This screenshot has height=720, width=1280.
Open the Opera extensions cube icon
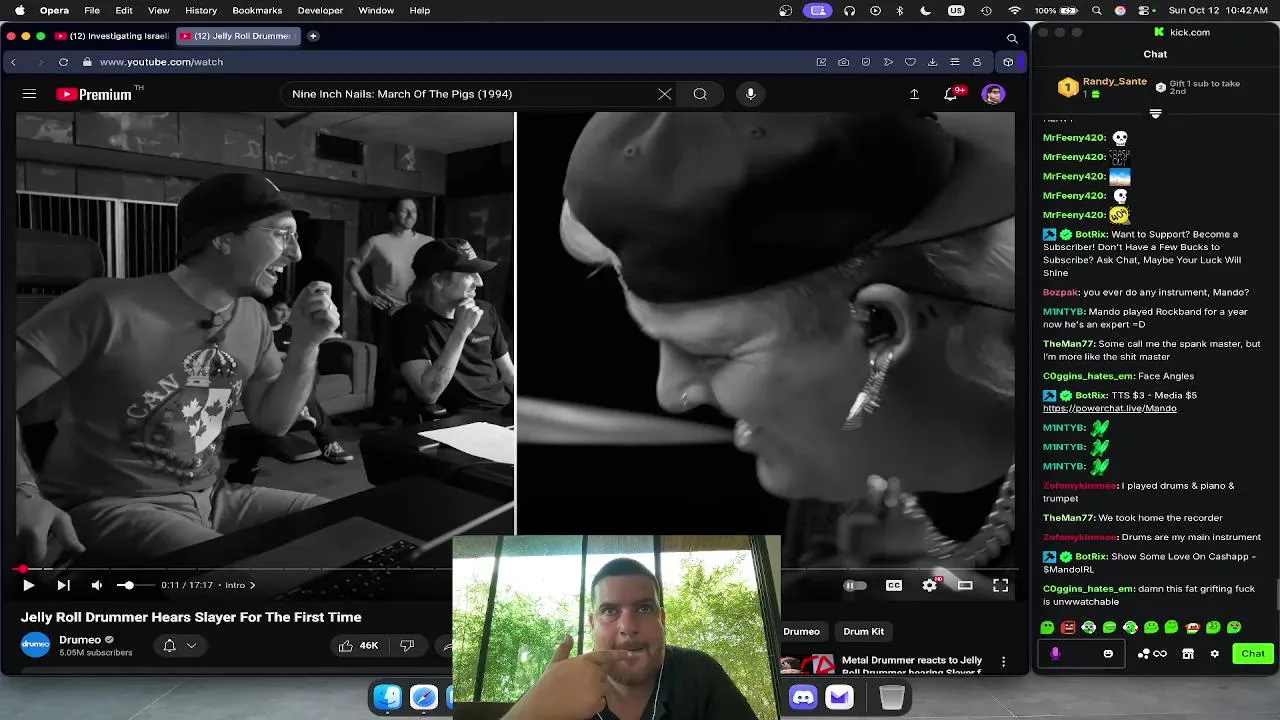1008,62
